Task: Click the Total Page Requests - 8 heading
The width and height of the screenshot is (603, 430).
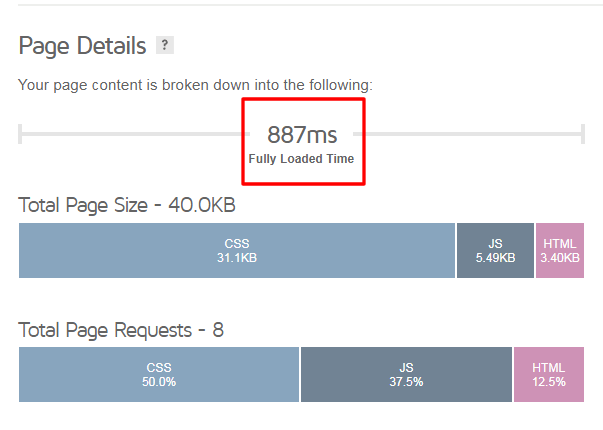Action: (121, 330)
